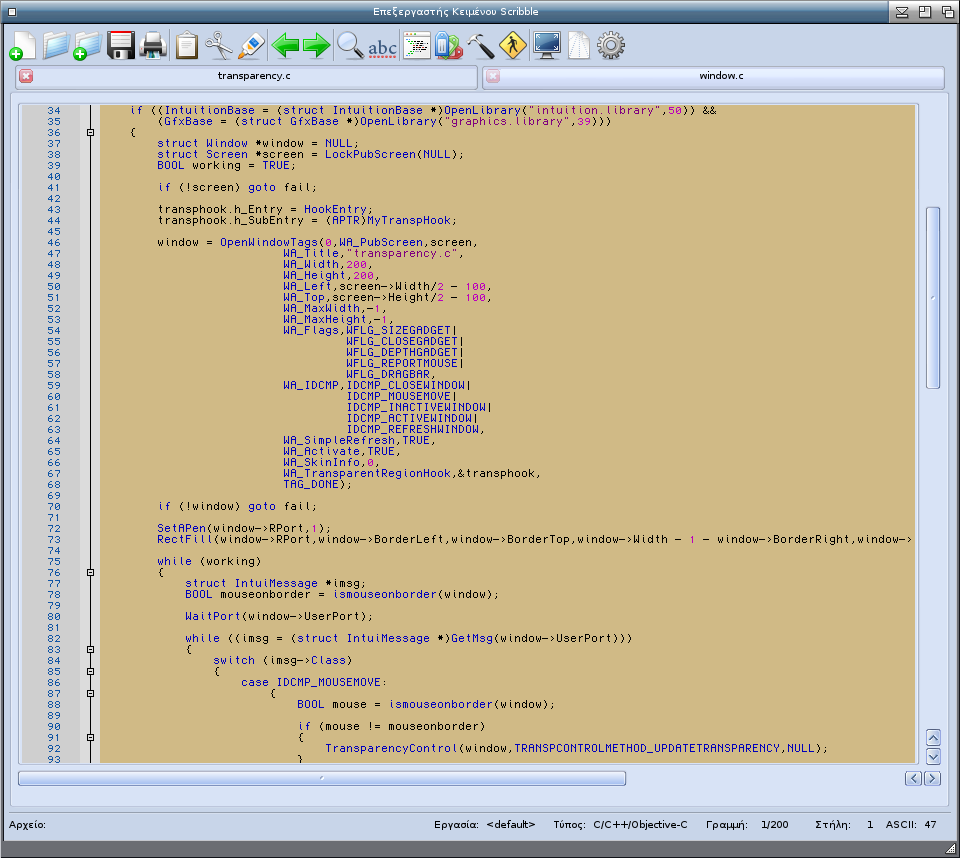
Task: Run spell check with the abc icon
Action: (382, 45)
